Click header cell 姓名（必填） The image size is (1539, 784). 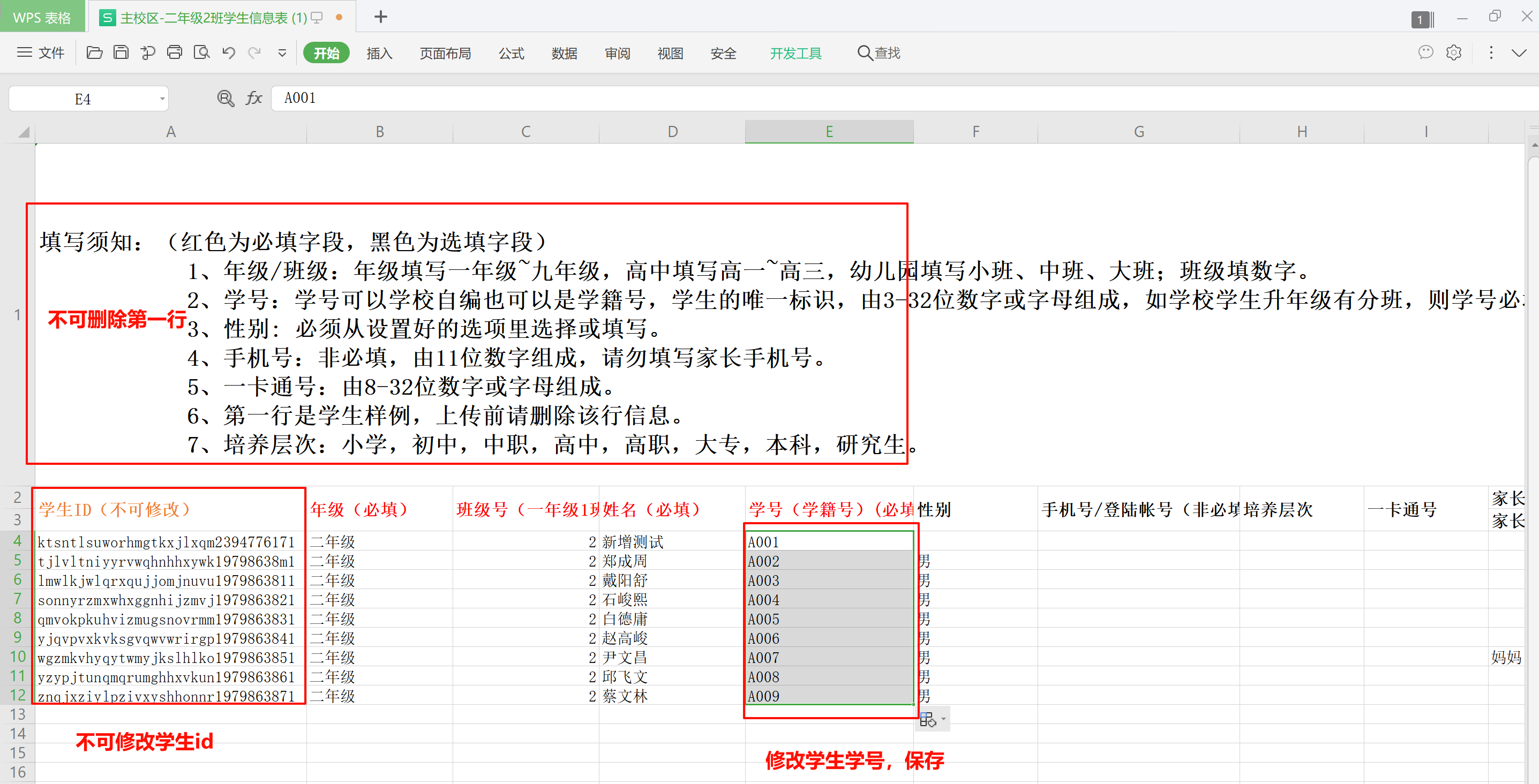coord(672,509)
